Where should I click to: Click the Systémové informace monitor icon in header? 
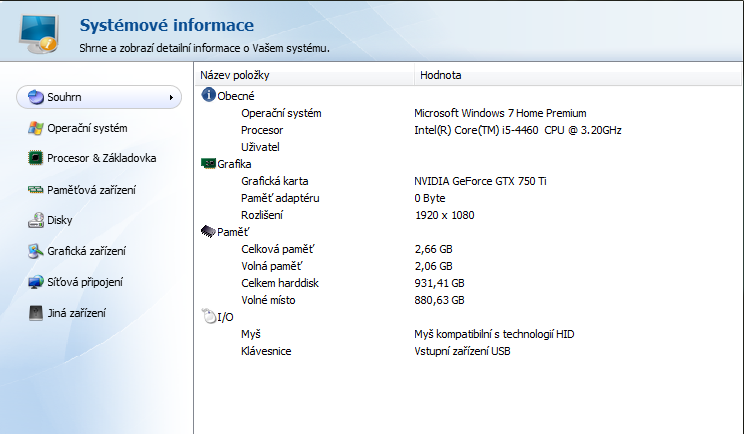pos(39,33)
